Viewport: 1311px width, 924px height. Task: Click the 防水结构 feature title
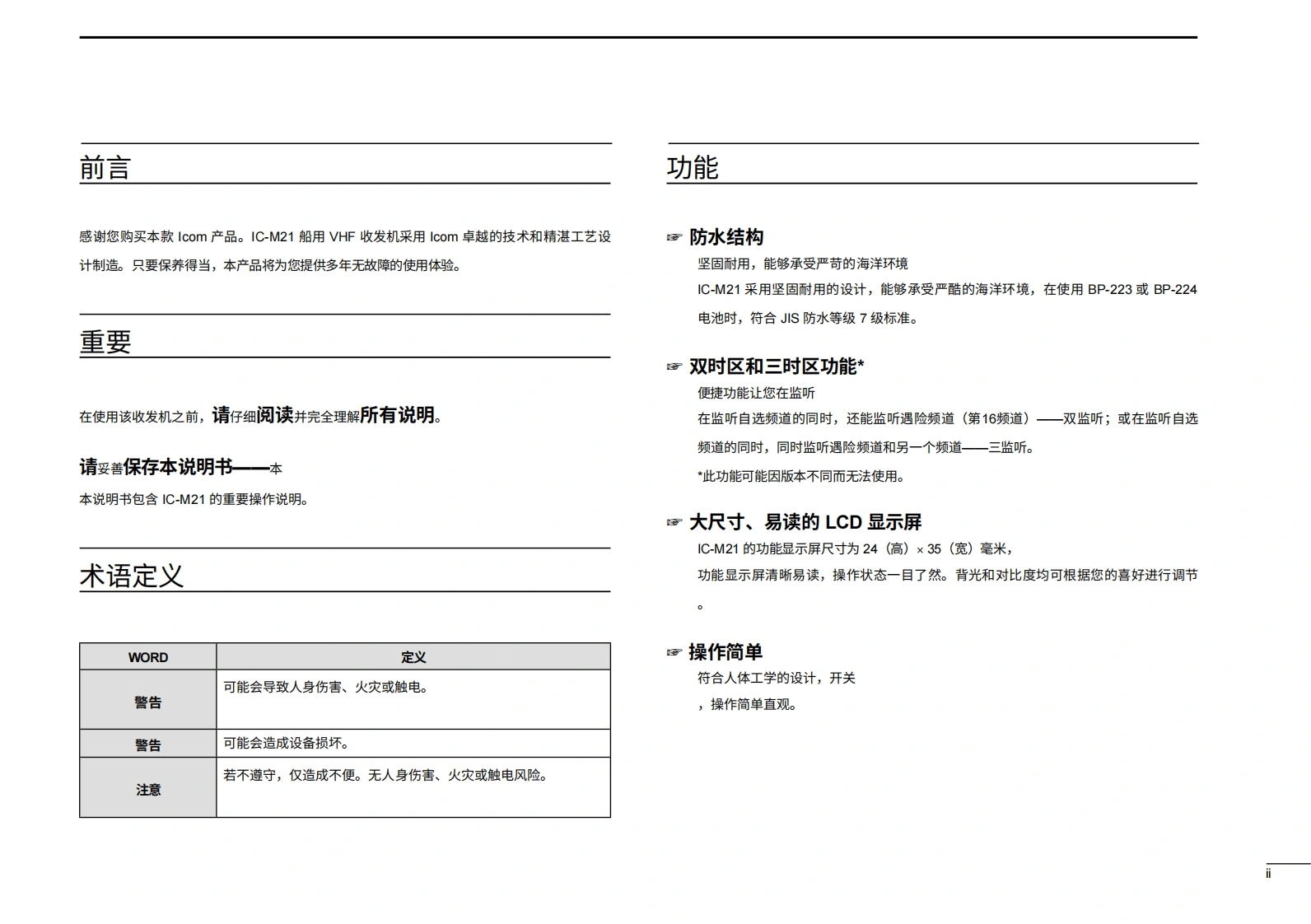[x=726, y=237]
